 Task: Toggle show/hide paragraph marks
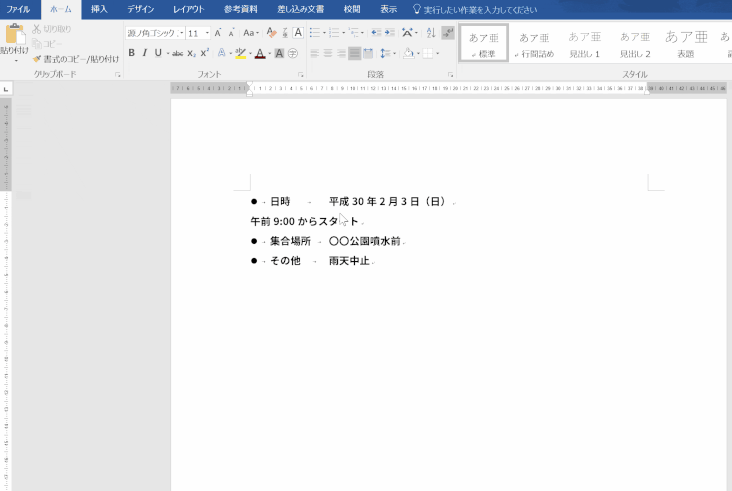point(448,33)
